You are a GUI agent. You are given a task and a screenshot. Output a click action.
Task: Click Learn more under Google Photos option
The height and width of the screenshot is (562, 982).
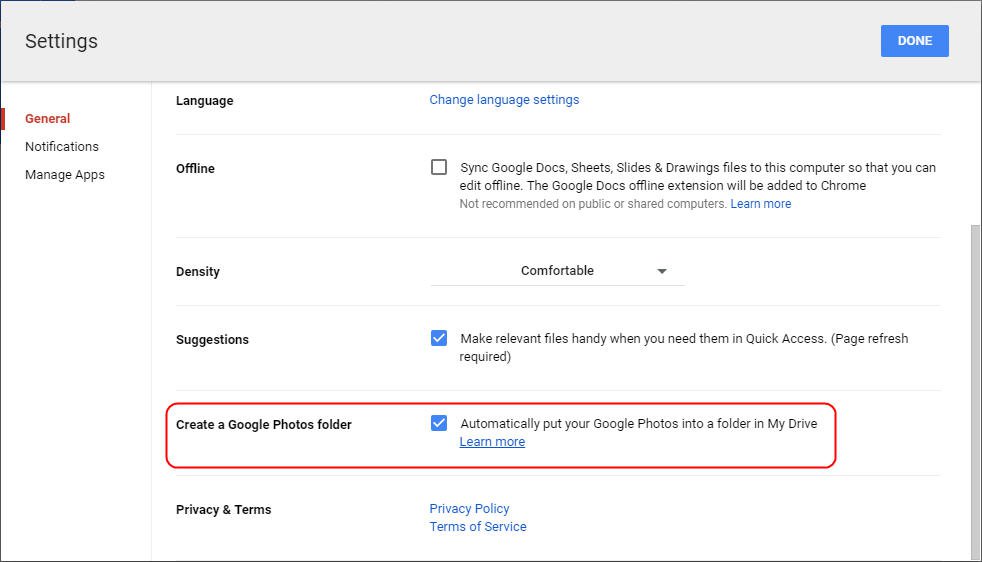click(492, 442)
